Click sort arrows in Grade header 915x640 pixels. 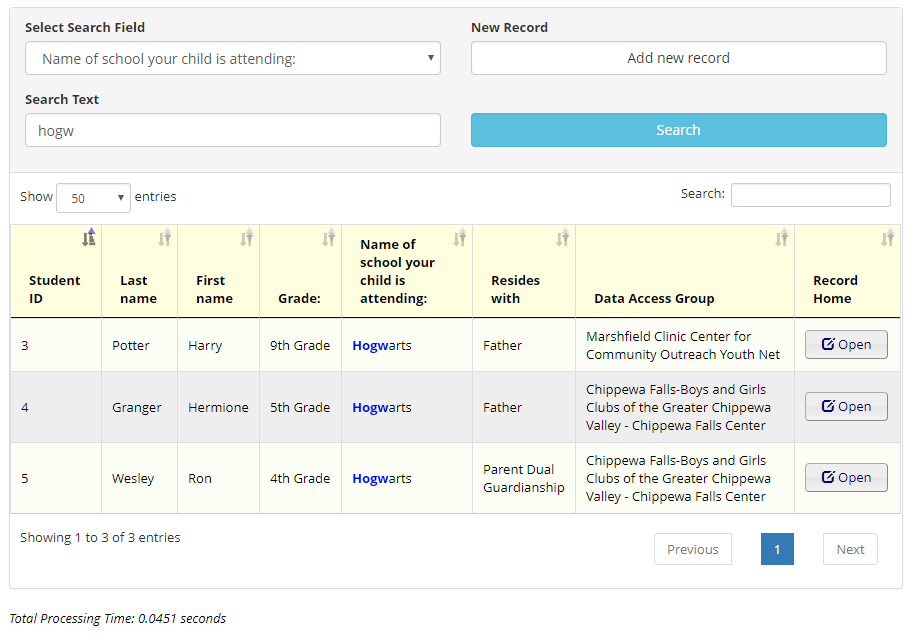(329, 237)
